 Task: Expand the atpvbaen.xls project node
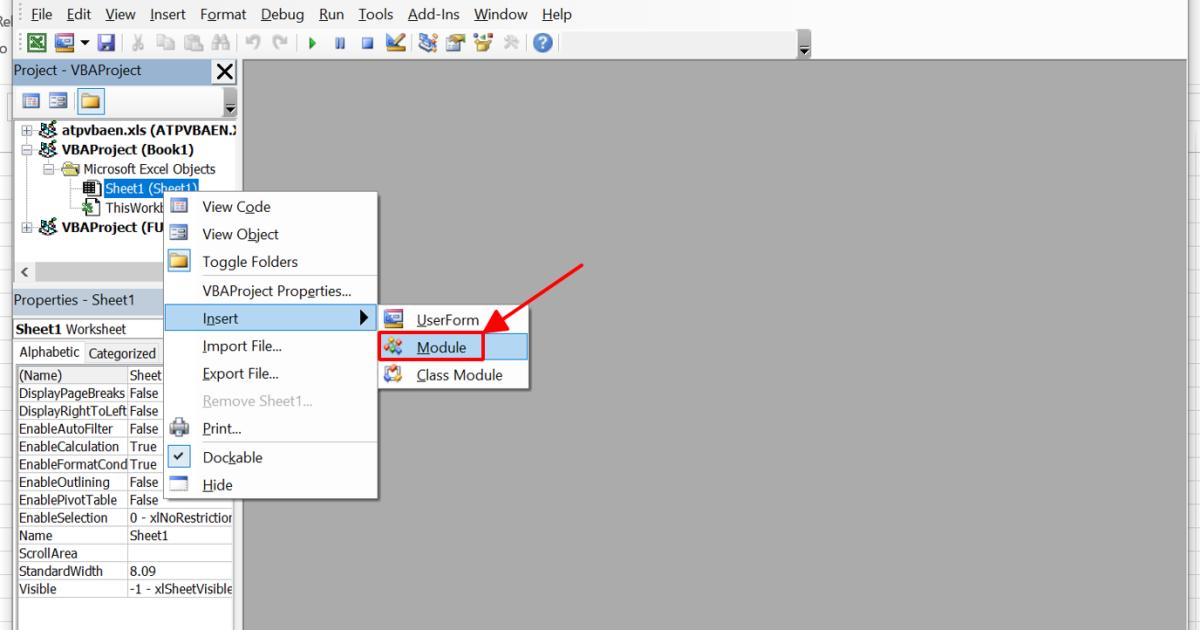[25, 130]
